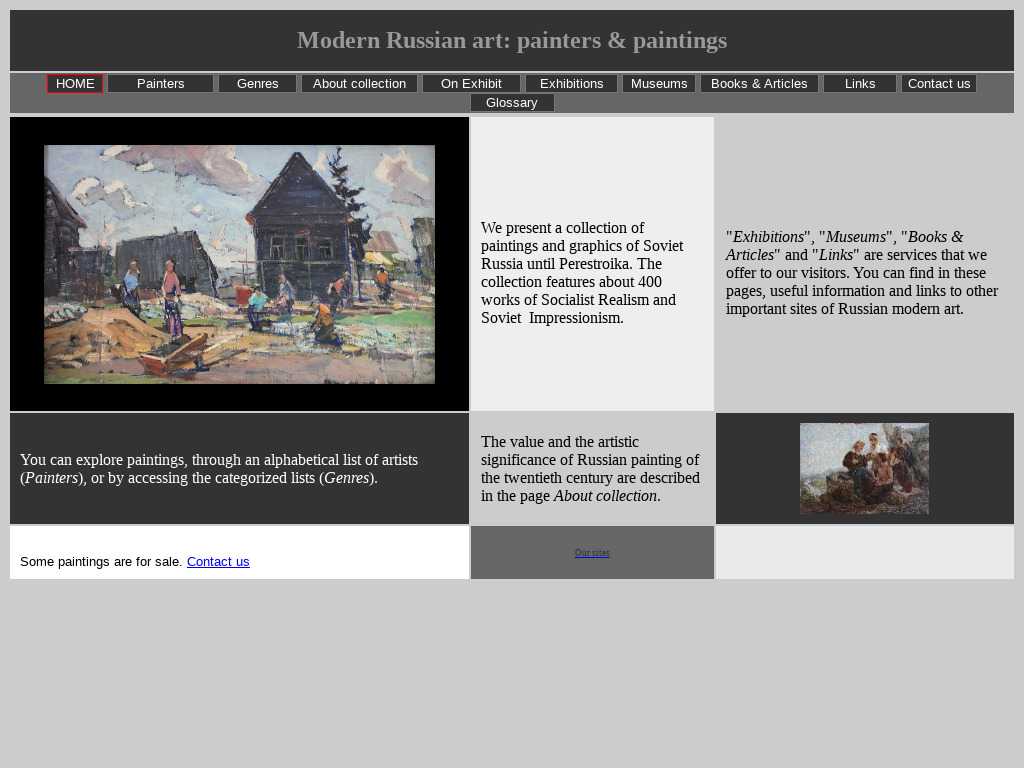Click the 'You can explore paintings' text
Screen dimensions: 1024x768
219,469
